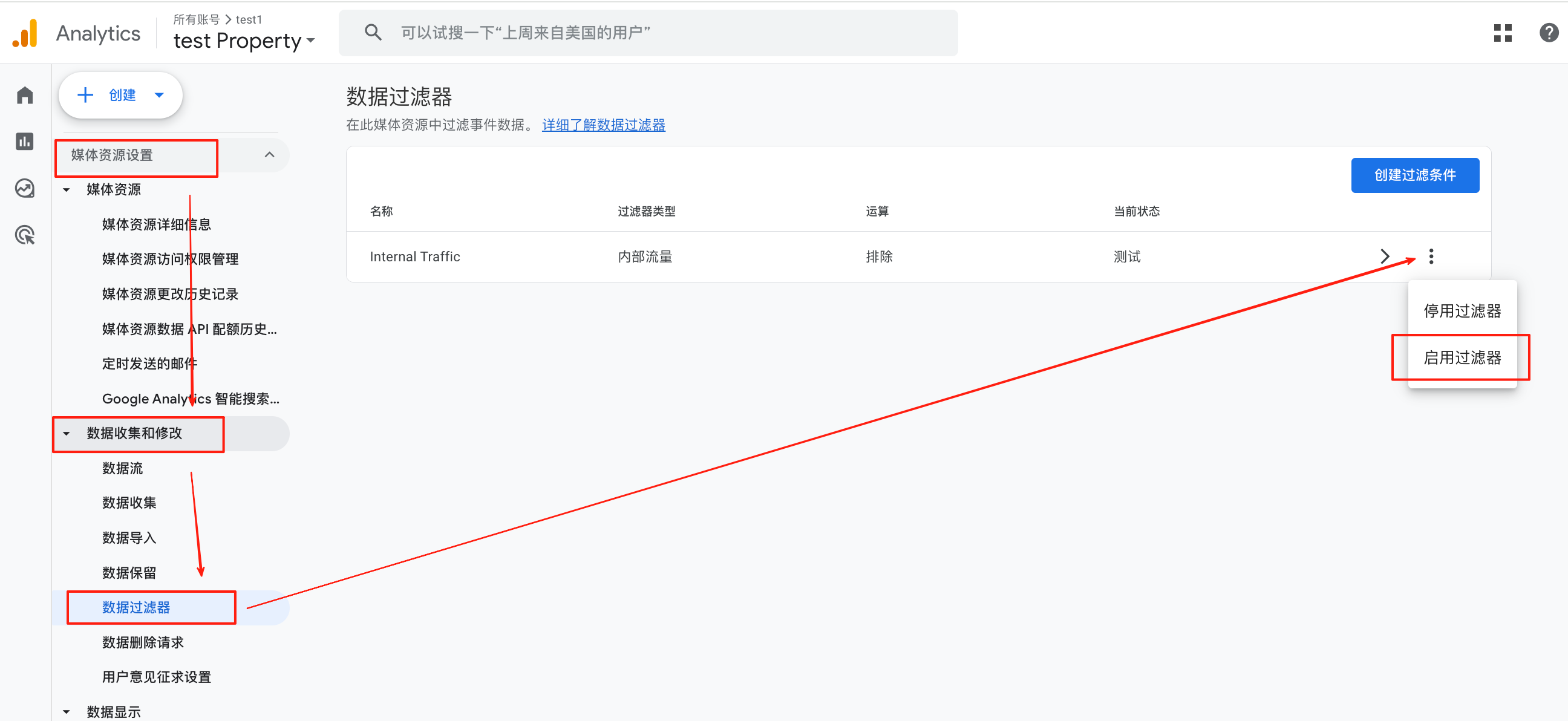Select the Reports bar-chart icon
1568x721 pixels.
pyautogui.click(x=24, y=141)
